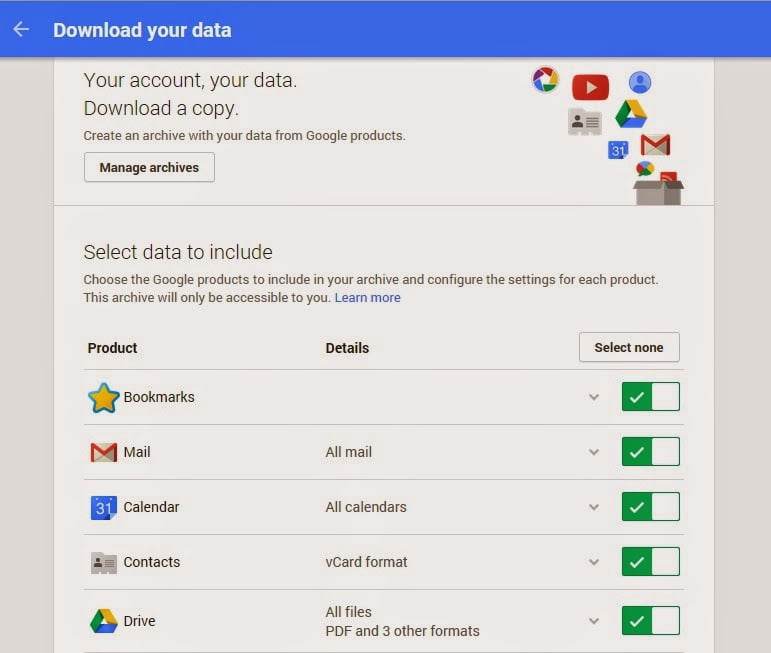Click the Picasa pinwheel icon
Image resolution: width=771 pixels, height=653 pixels.
(545, 79)
